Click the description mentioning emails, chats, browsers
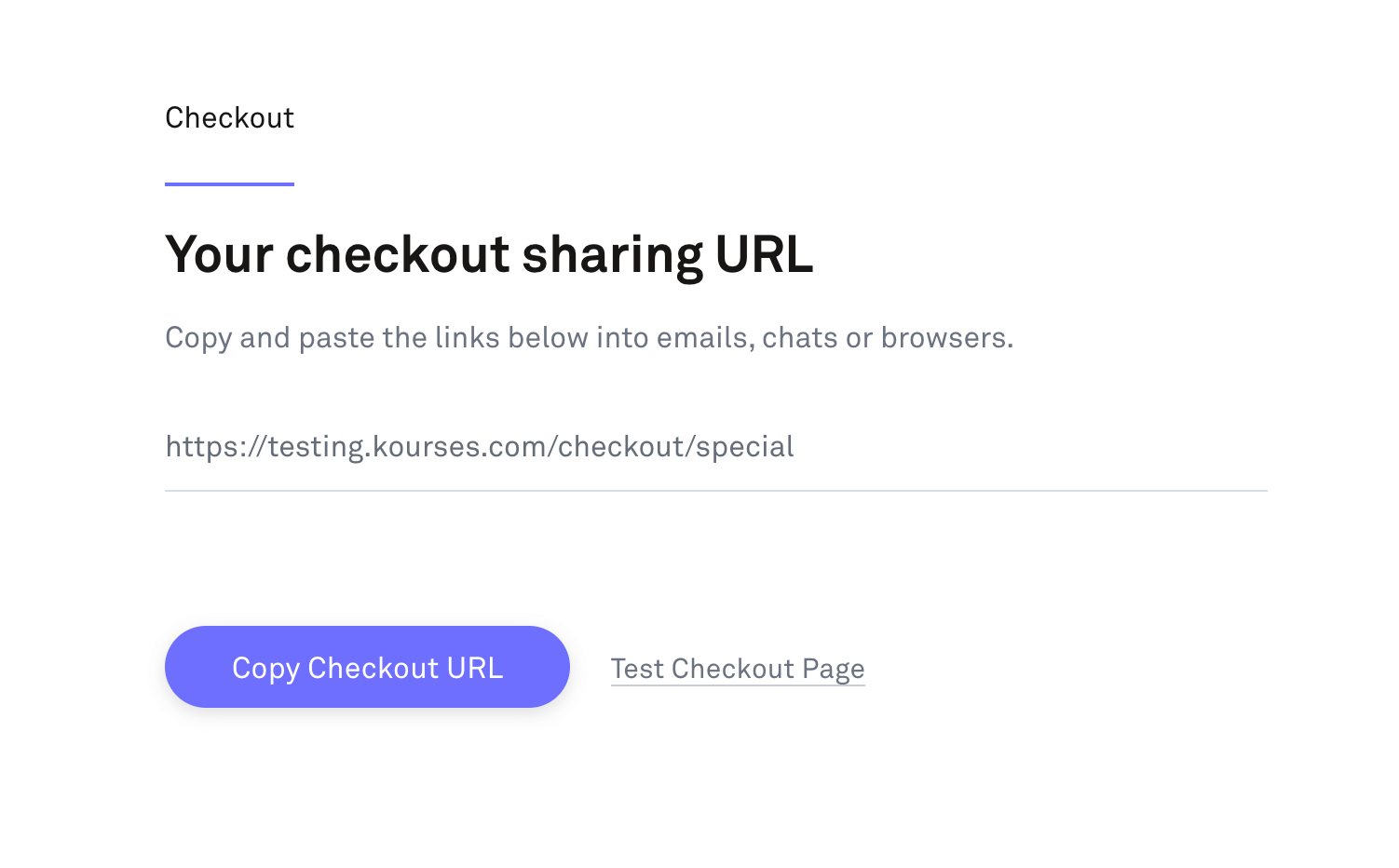This screenshot has height=868, width=1399. [589, 337]
